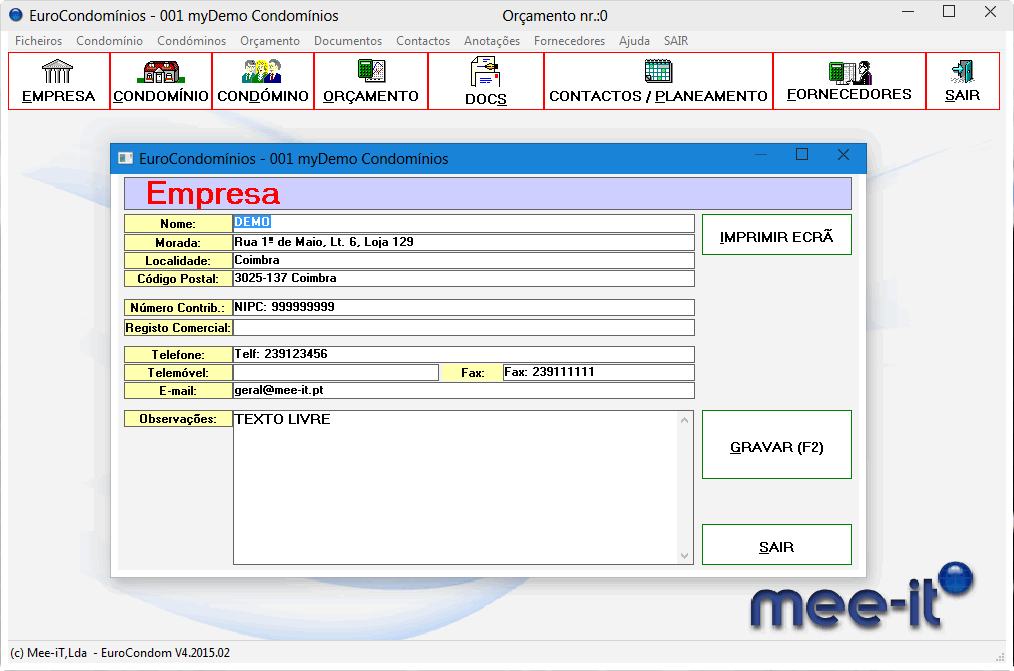Image resolution: width=1014 pixels, height=671 pixels.
Task: Click into the Telemóvel field
Action: pos(335,373)
